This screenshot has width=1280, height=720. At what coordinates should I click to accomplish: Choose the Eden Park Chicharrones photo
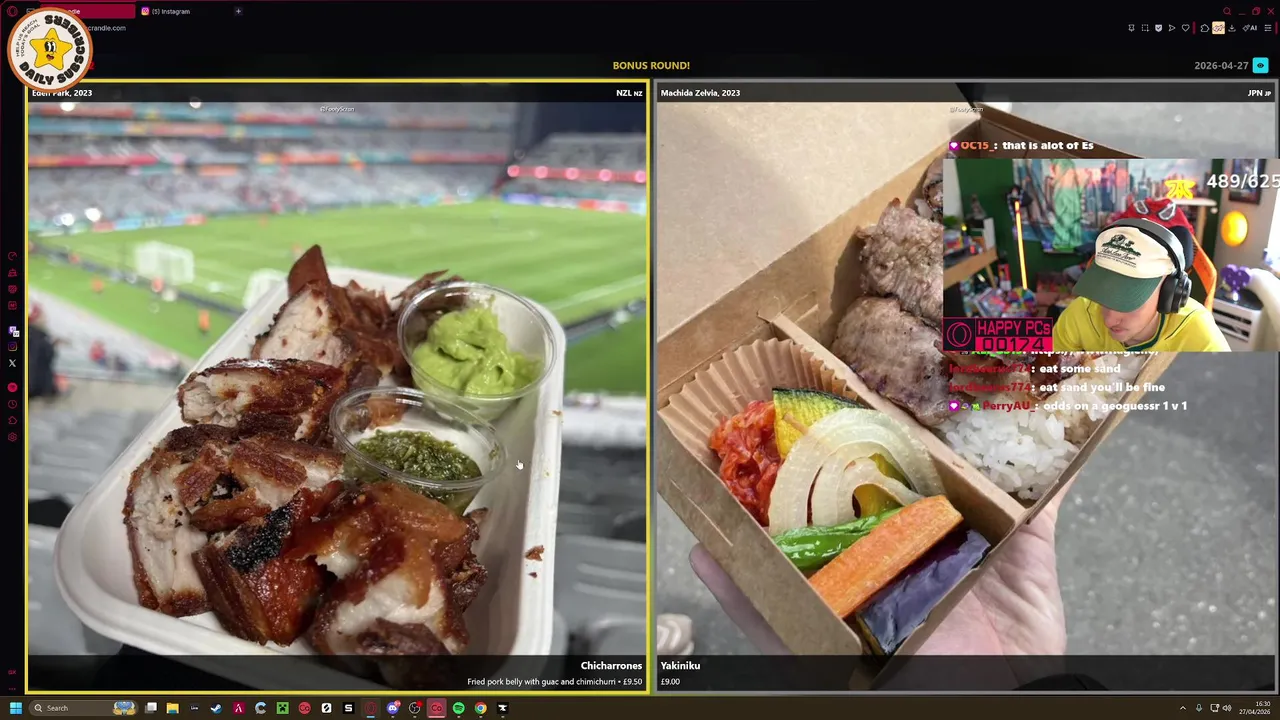click(337, 385)
